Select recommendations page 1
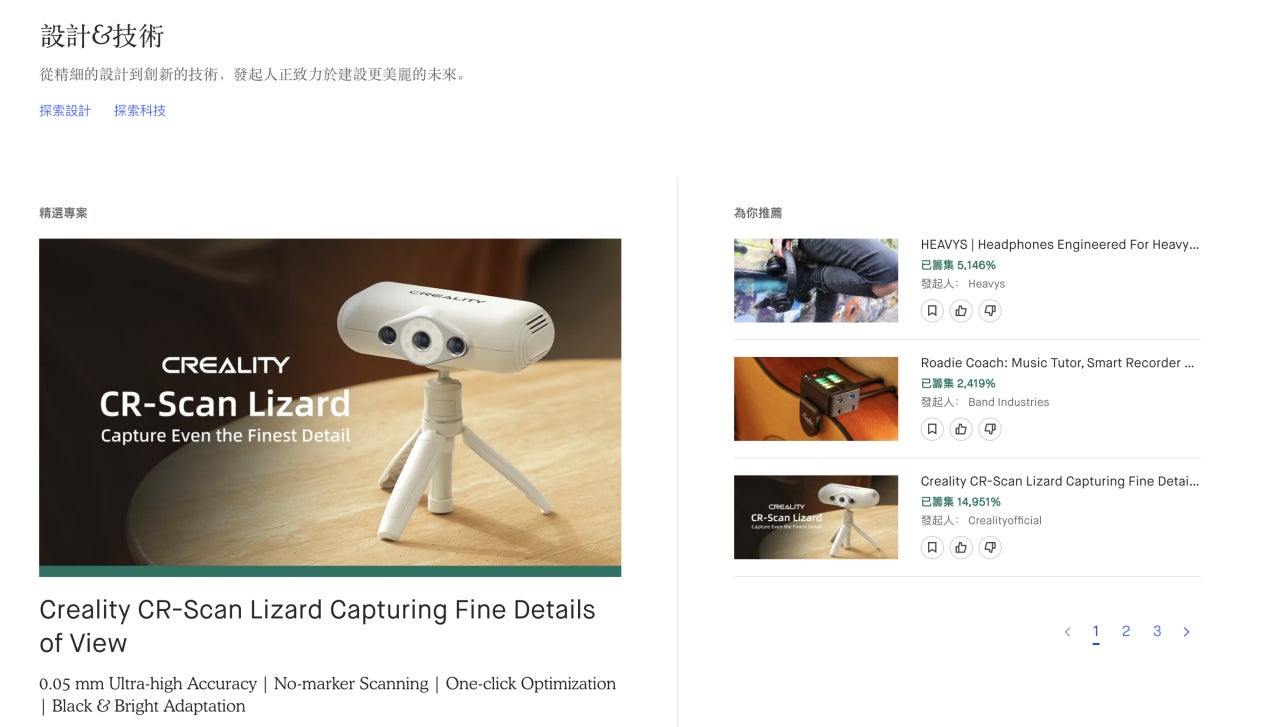 pyautogui.click(x=1096, y=631)
